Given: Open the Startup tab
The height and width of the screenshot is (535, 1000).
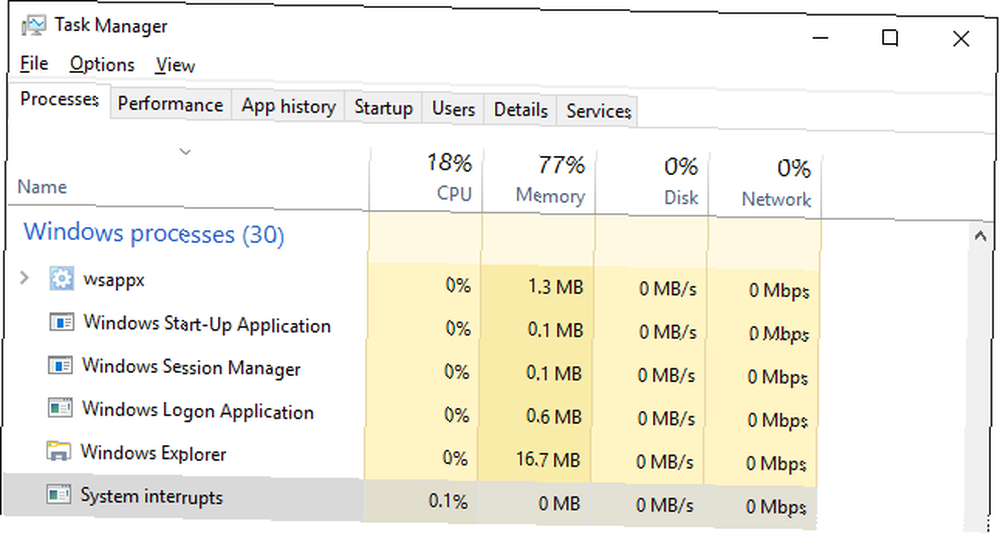Looking at the screenshot, I should pos(383,108).
